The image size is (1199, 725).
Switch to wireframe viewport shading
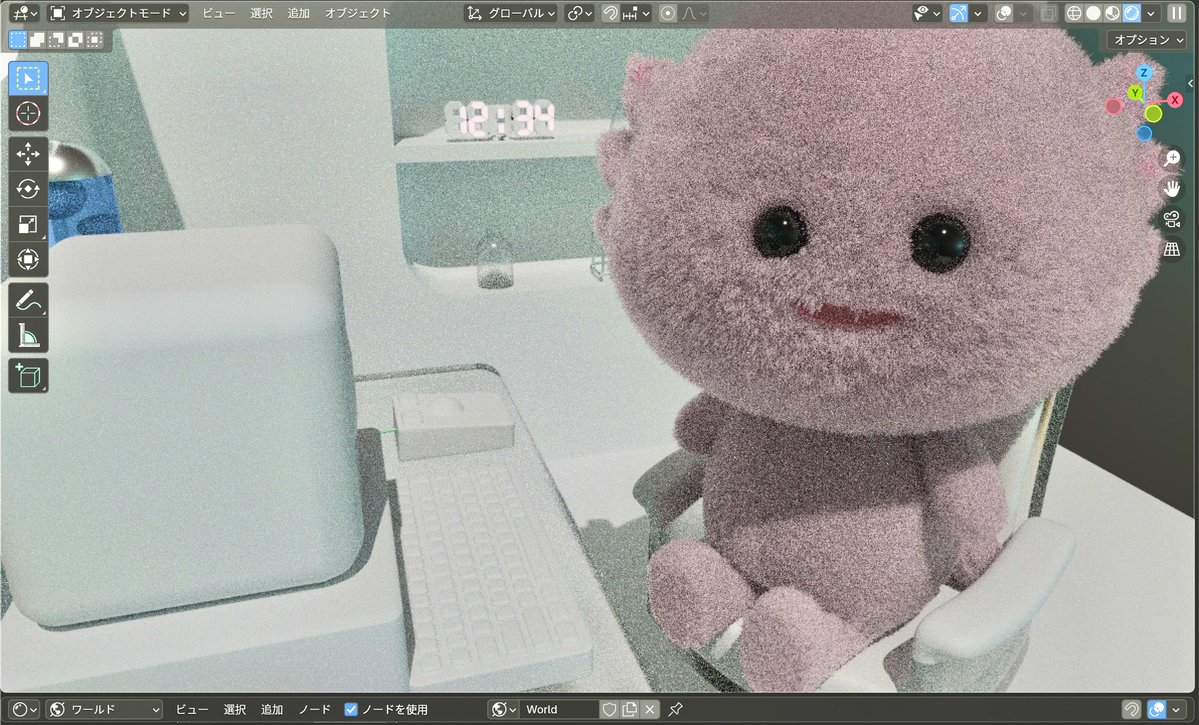click(x=1074, y=13)
